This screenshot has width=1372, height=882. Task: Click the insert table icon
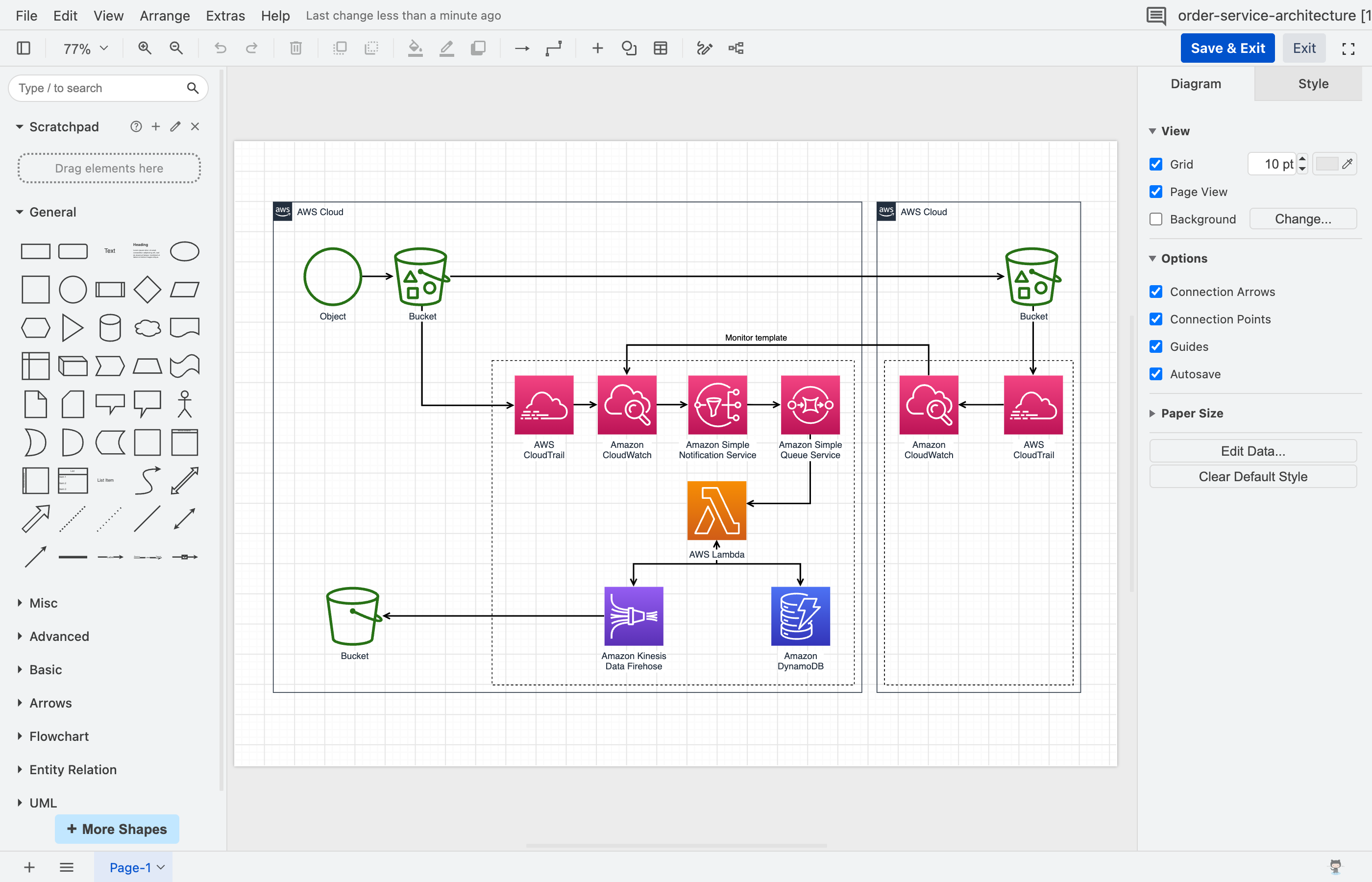660,48
